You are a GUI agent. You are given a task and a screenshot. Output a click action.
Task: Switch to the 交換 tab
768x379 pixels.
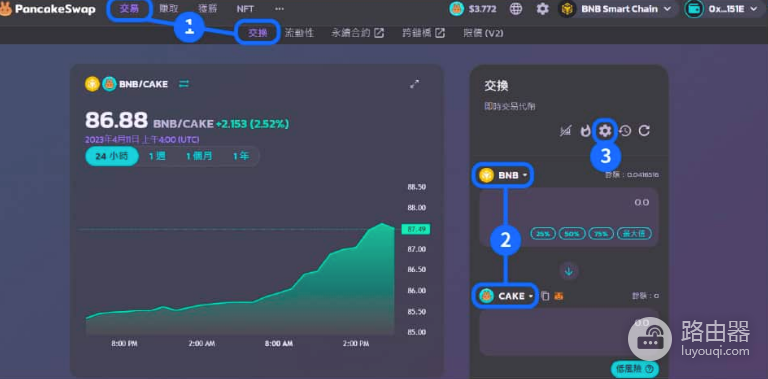point(258,33)
